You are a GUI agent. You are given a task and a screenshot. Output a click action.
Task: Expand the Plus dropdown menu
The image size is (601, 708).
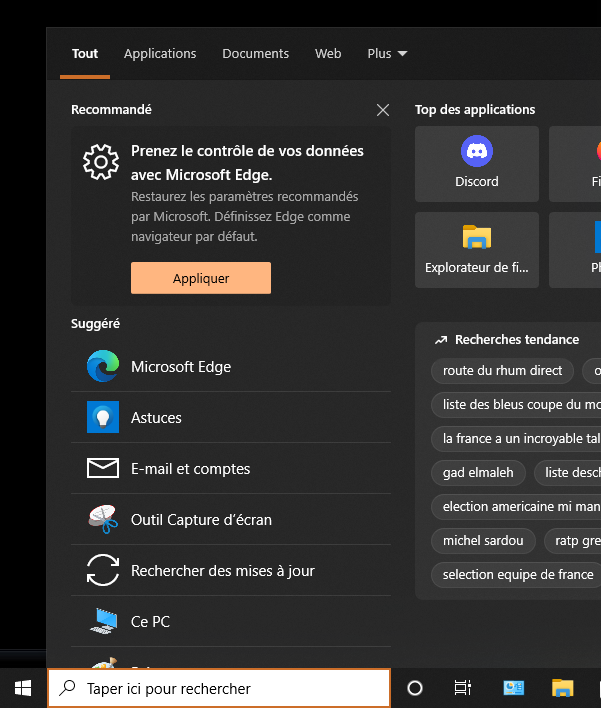(x=387, y=54)
